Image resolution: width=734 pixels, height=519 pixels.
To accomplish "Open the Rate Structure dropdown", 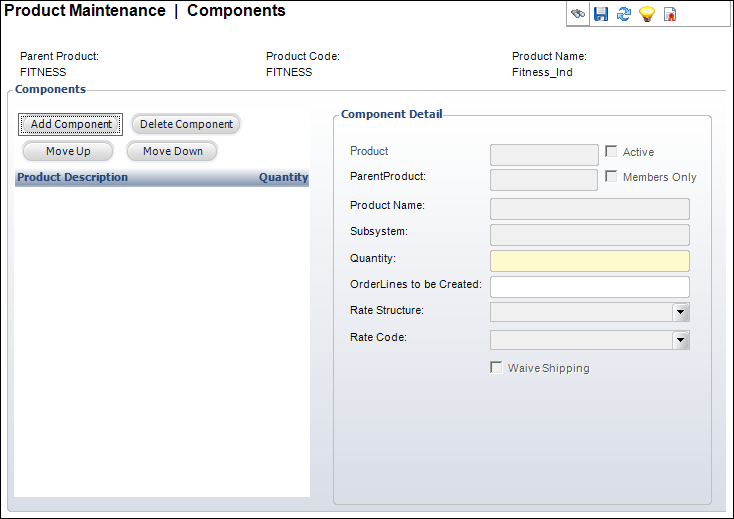I will (x=680, y=312).
